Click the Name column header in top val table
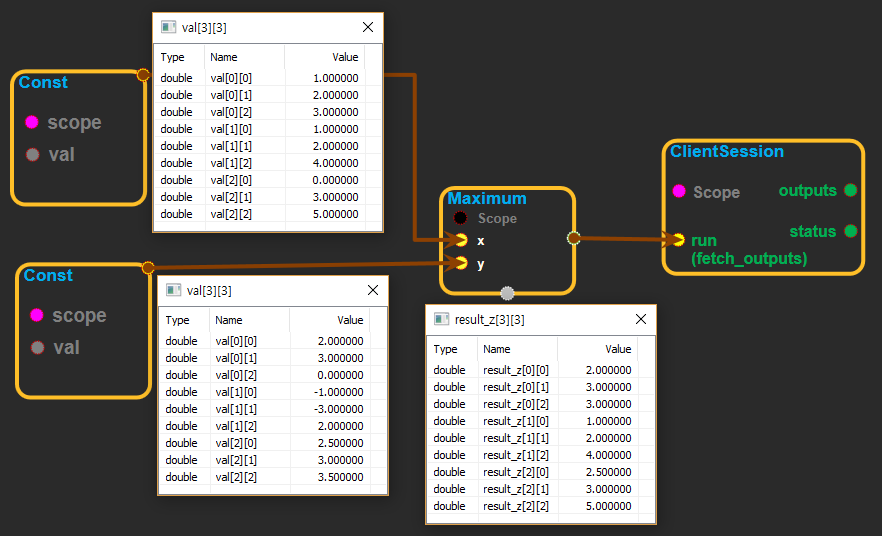882x536 pixels. (x=224, y=57)
